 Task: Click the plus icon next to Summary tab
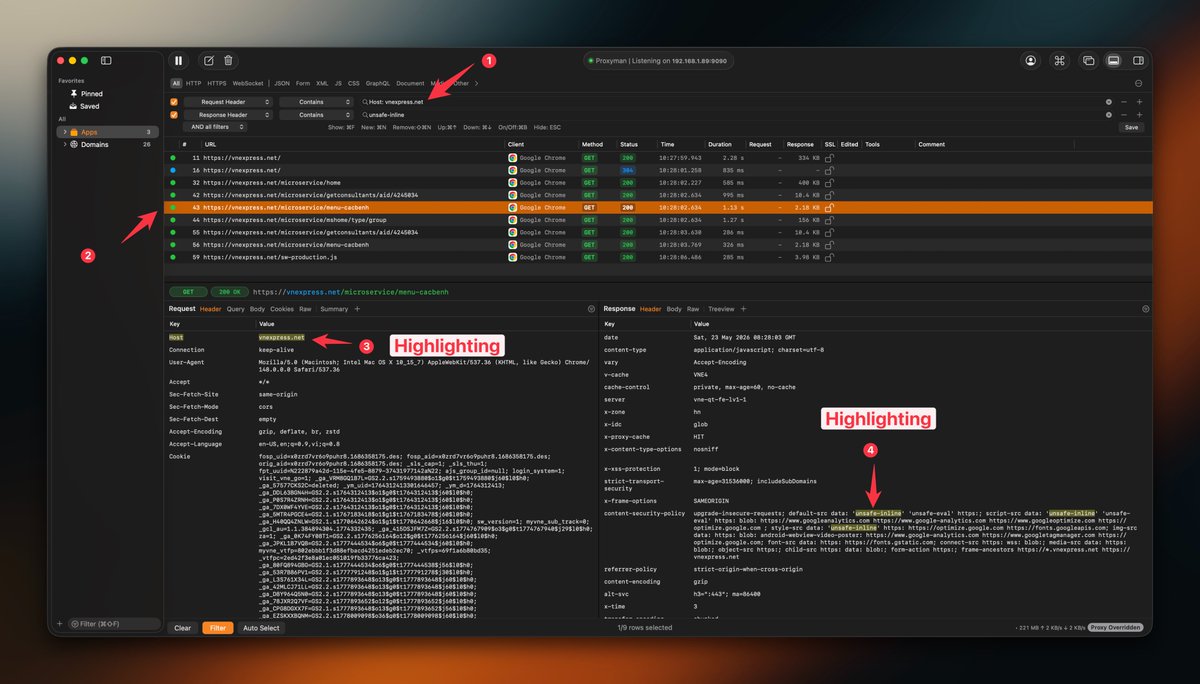tap(357, 309)
